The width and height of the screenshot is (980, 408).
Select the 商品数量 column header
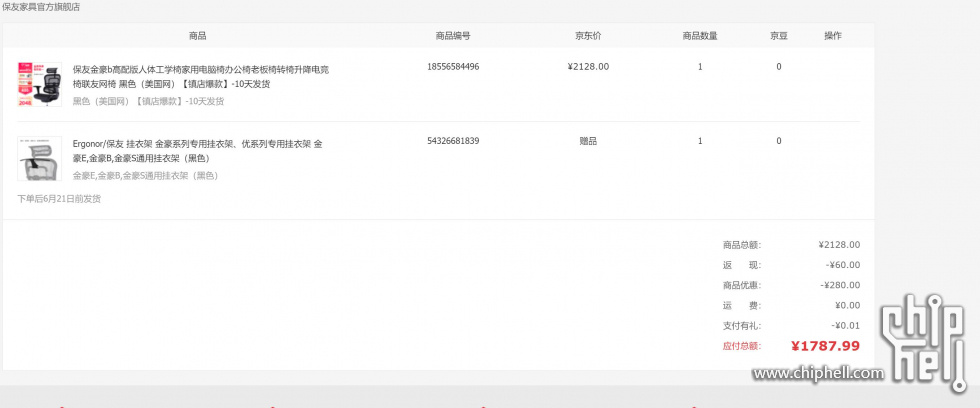[x=700, y=36]
